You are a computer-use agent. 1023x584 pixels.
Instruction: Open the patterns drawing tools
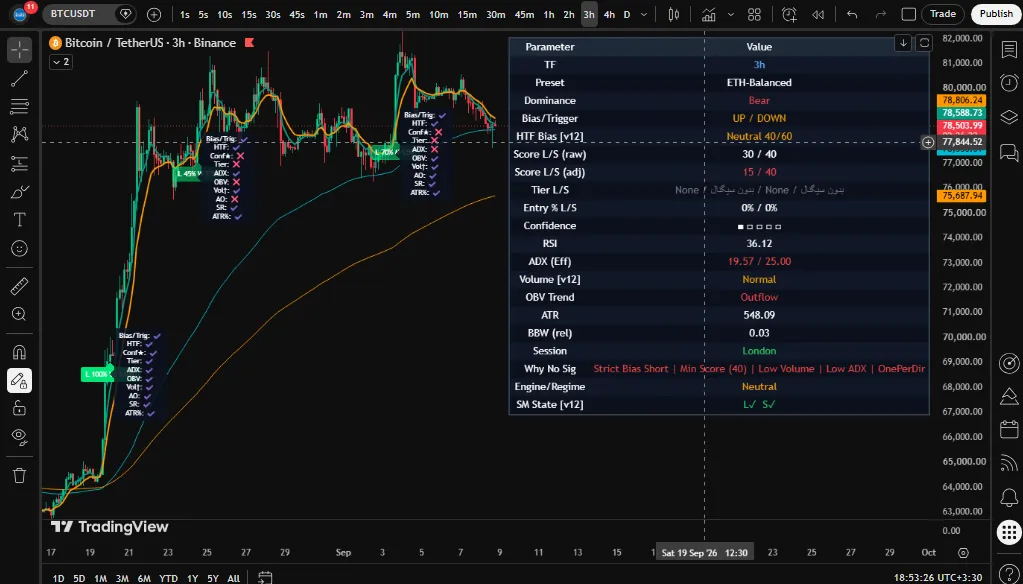pos(20,134)
